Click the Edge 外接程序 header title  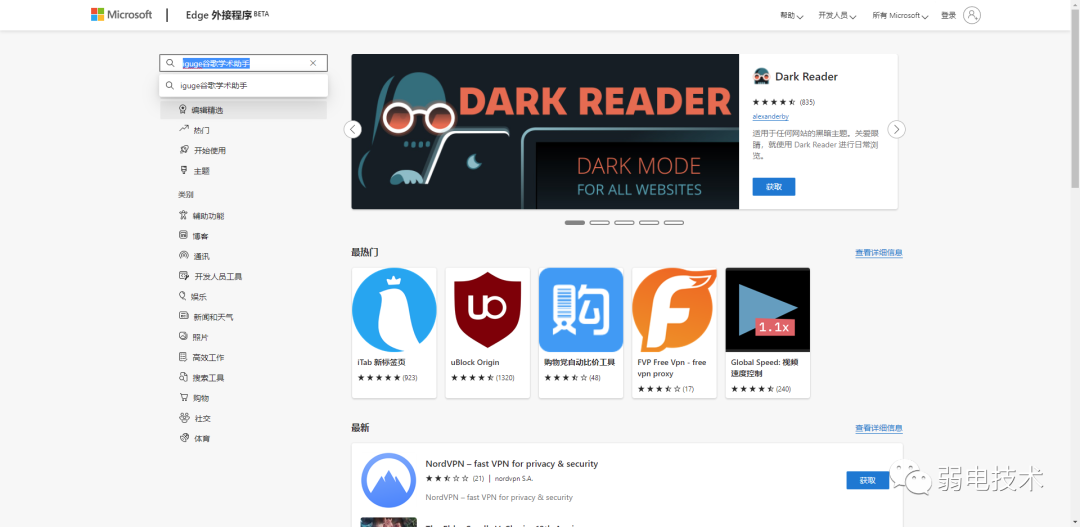coord(227,14)
